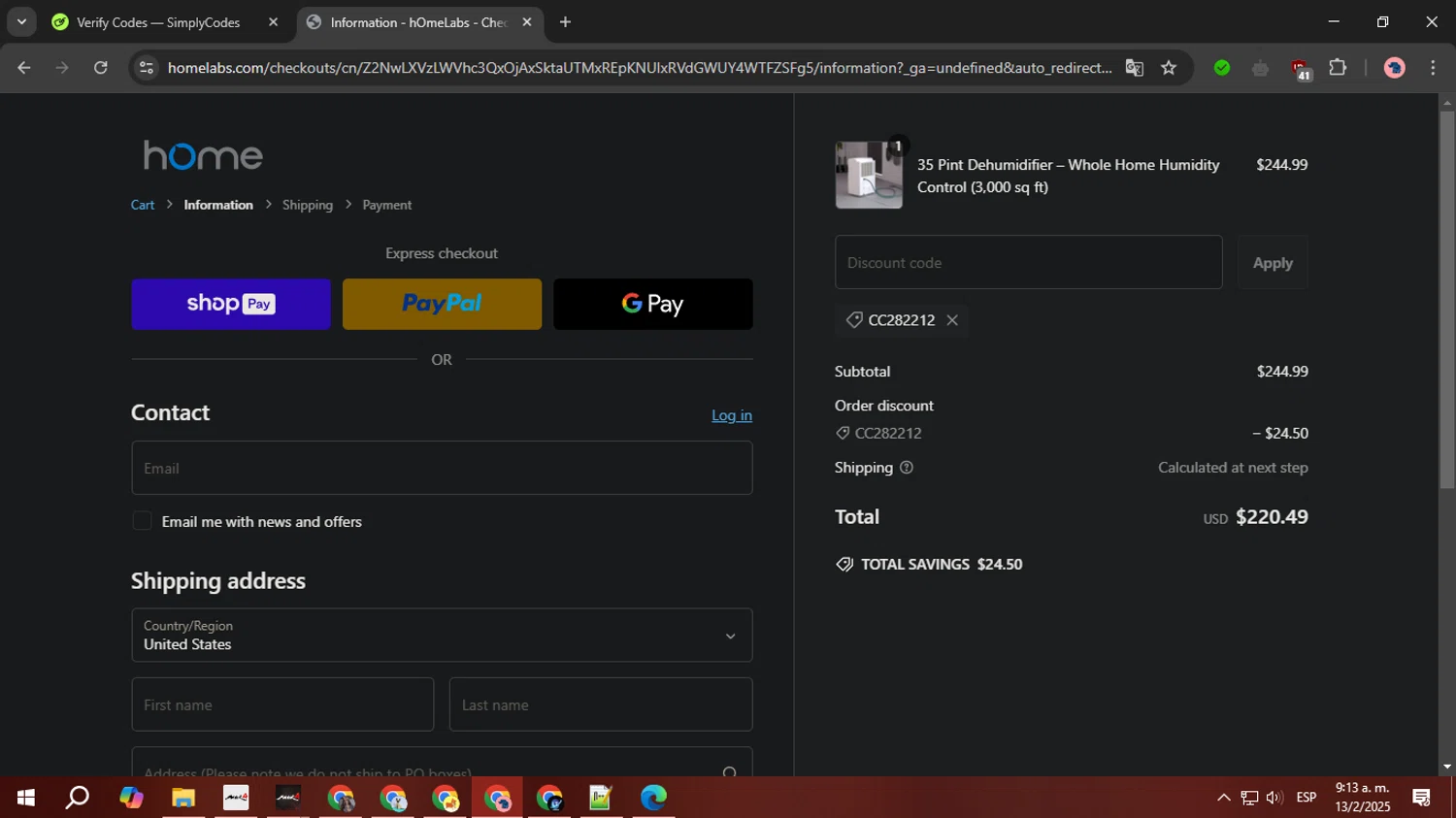Viewport: 1456px width, 818px height.
Task: Reload the checkout page
Action: coord(101,68)
